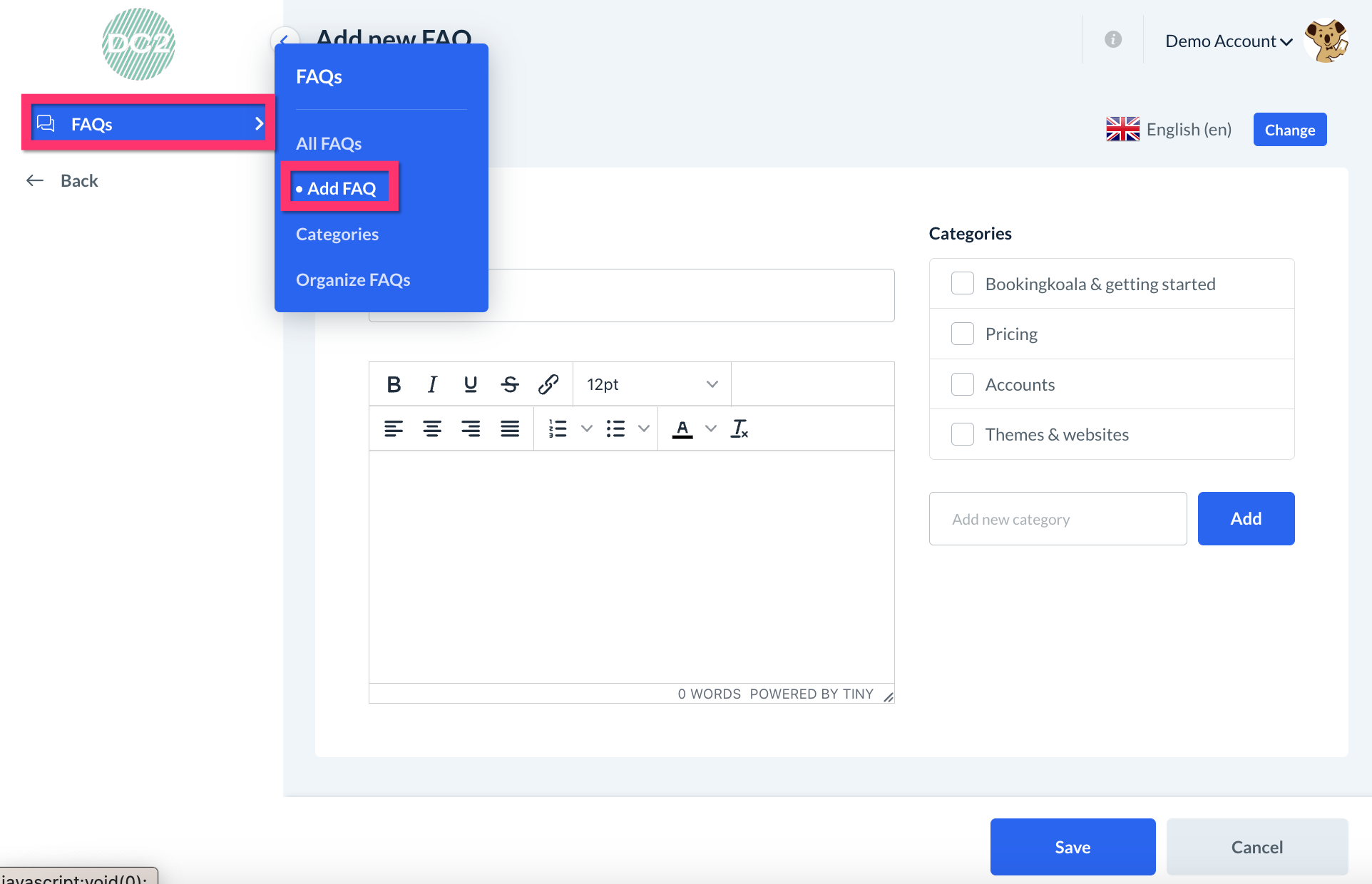
Task: Center align the editor text
Action: pyautogui.click(x=432, y=429)
